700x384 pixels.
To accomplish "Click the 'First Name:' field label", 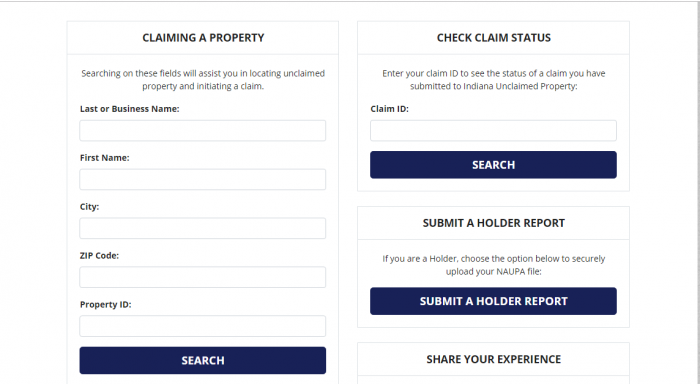I will point(104,158).
